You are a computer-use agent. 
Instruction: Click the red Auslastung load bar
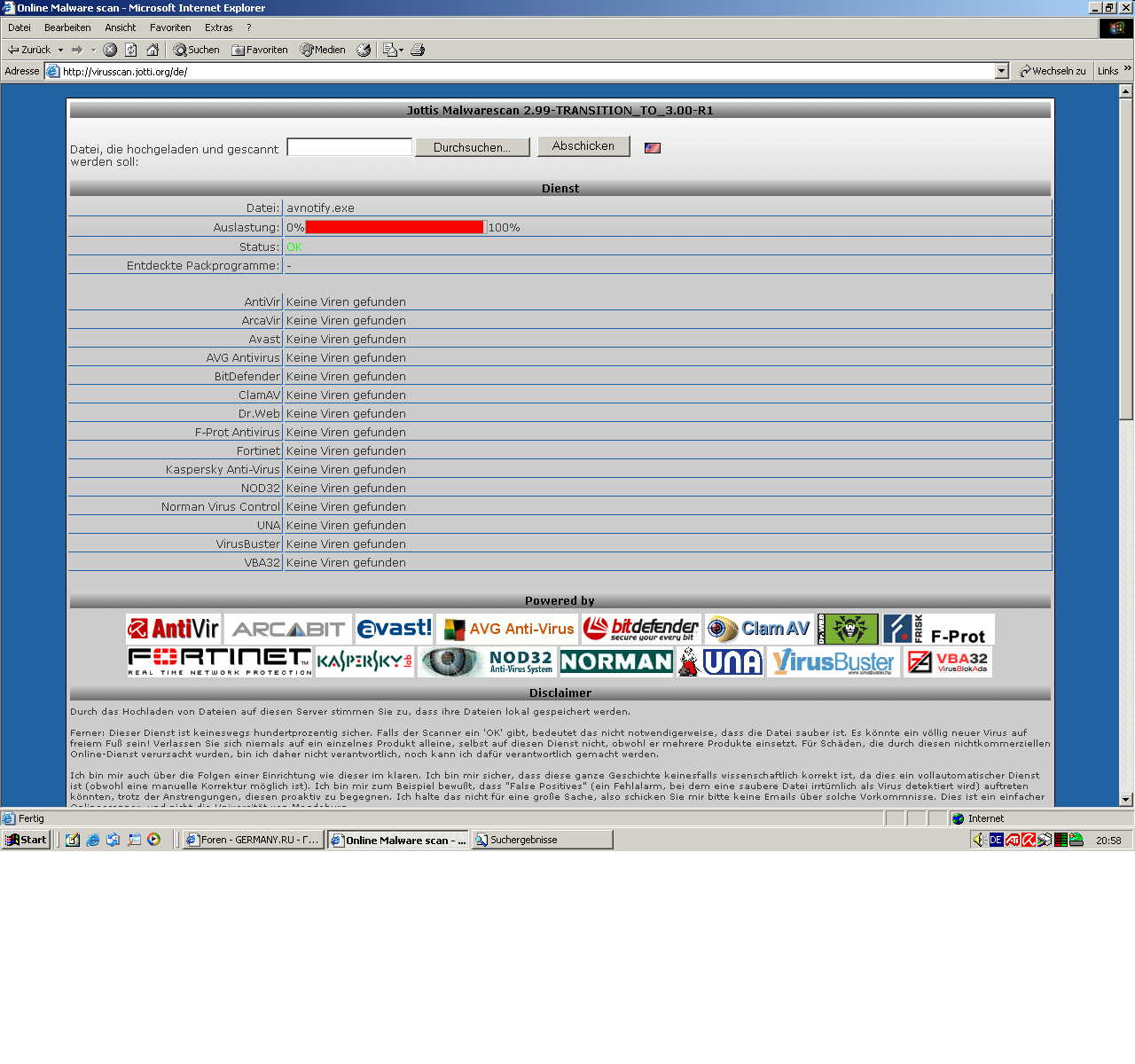pos(395,227)
